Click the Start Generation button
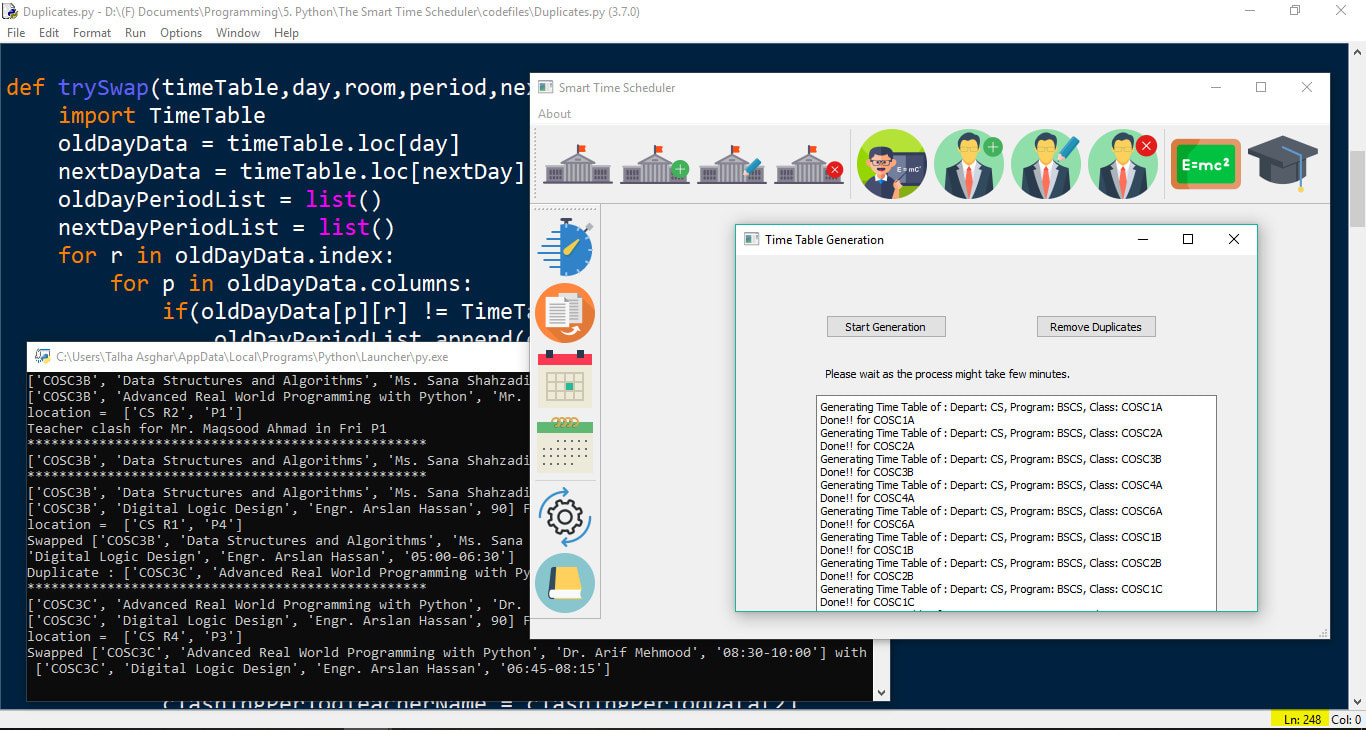The width and height of the screenshot is (1366, 730). tap(886, 327)
